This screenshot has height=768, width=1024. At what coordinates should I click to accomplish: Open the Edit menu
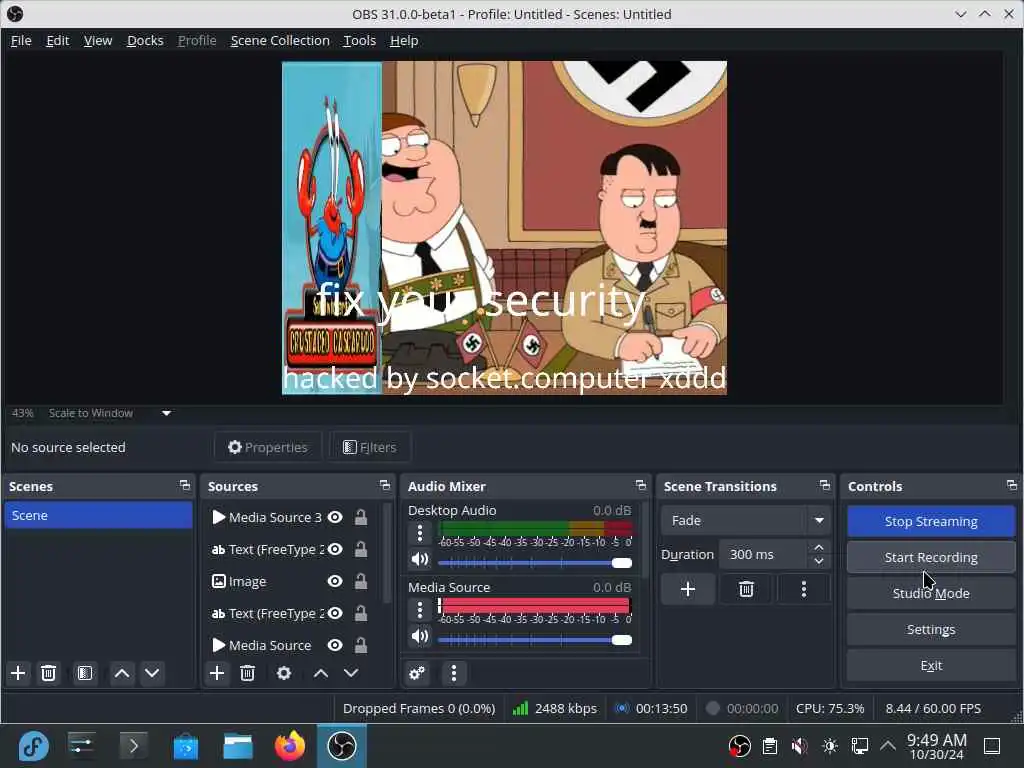coord(57,40)
